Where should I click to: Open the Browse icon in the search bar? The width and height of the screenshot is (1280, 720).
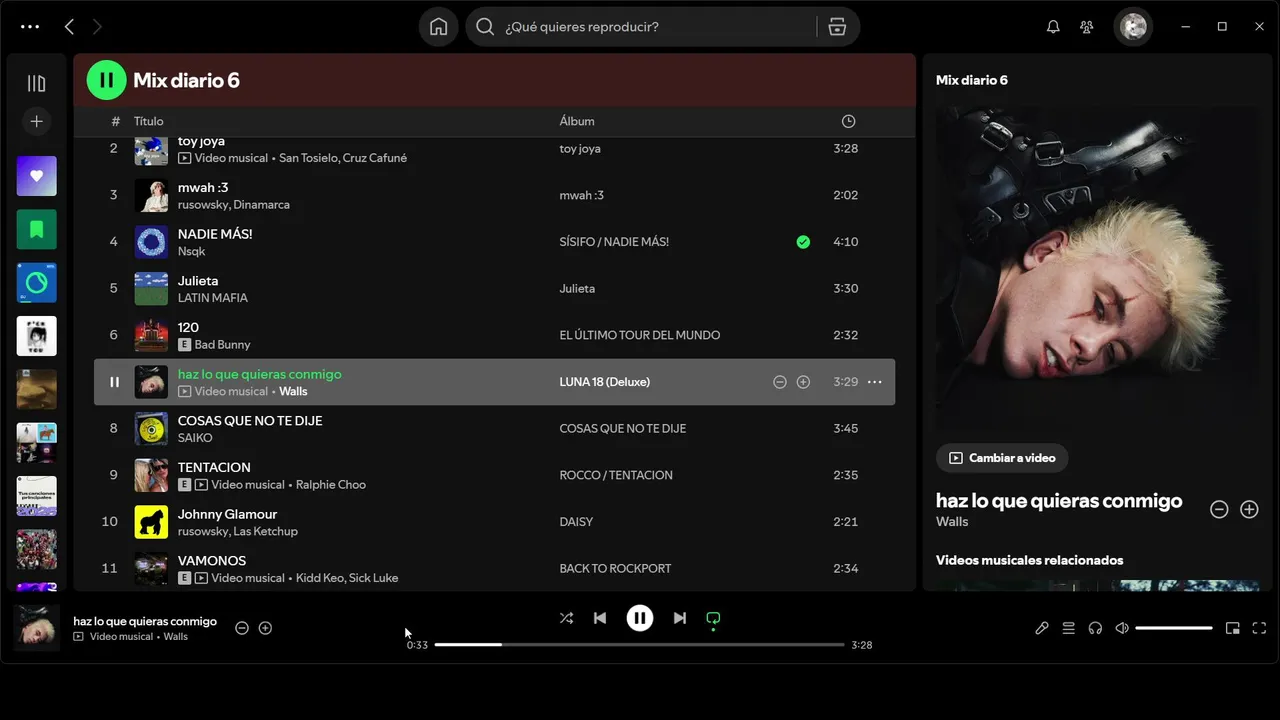pos(837,27)
